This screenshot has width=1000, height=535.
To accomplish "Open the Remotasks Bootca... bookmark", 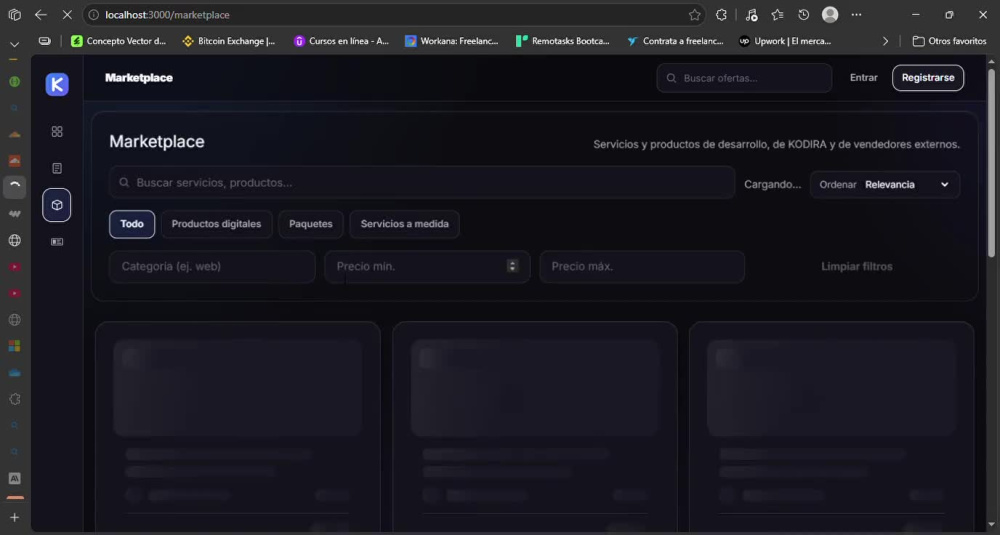I will pos(562,41).
